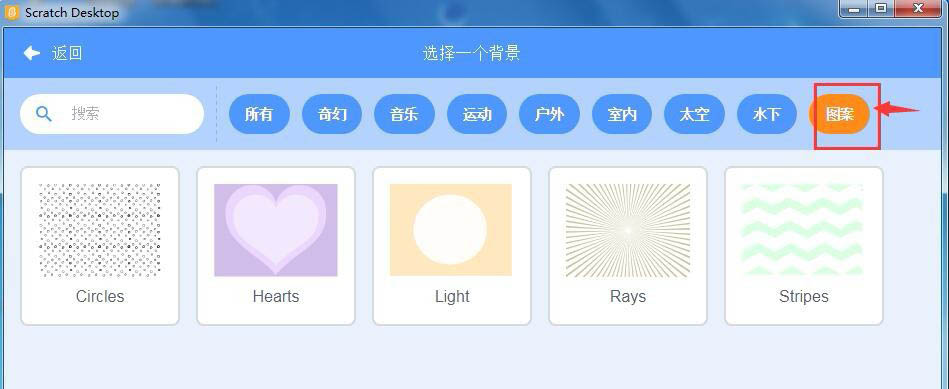Maximize the Scratch Desktop window
Viewport: 949px width, 389px height.
(x=881, y=8)
